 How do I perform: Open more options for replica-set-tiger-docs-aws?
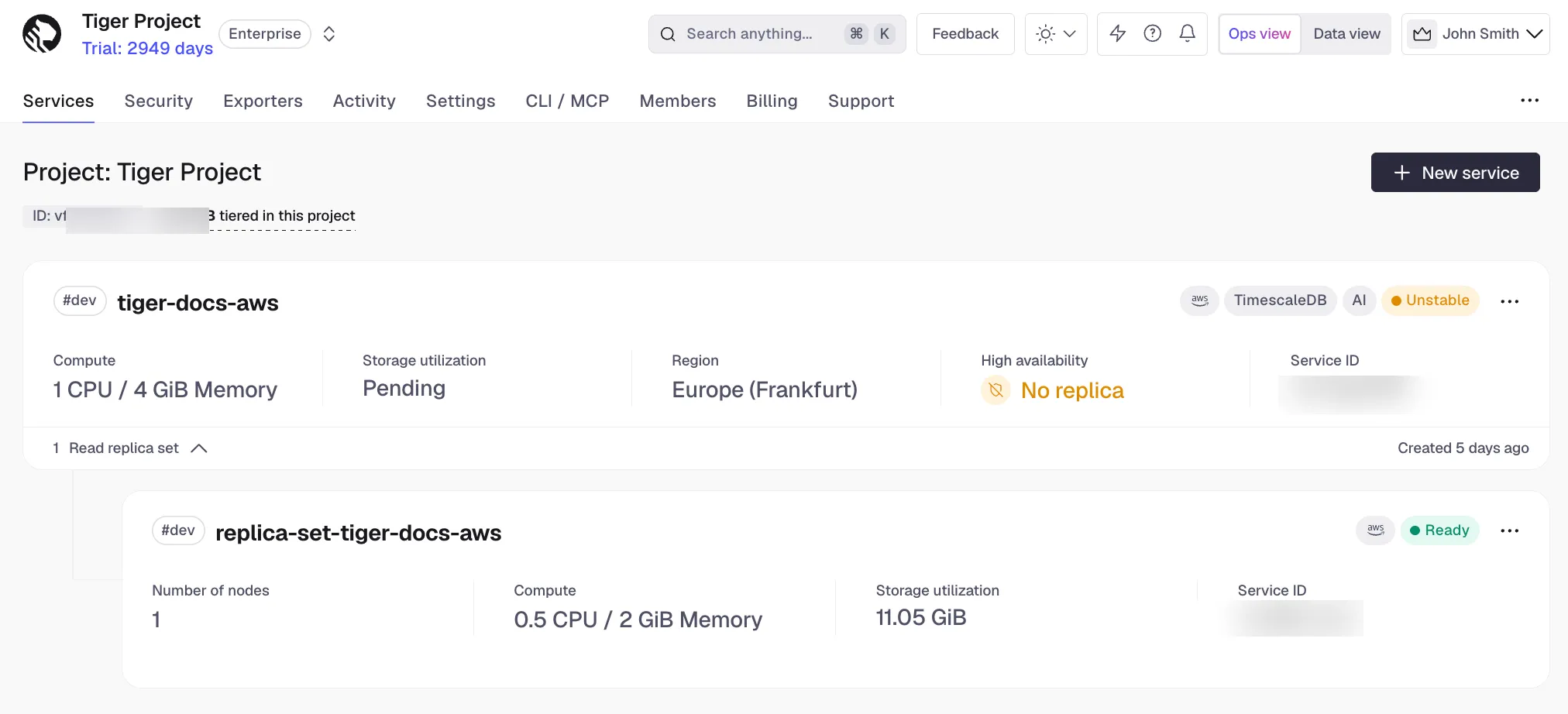click(x=1510, y=530)
